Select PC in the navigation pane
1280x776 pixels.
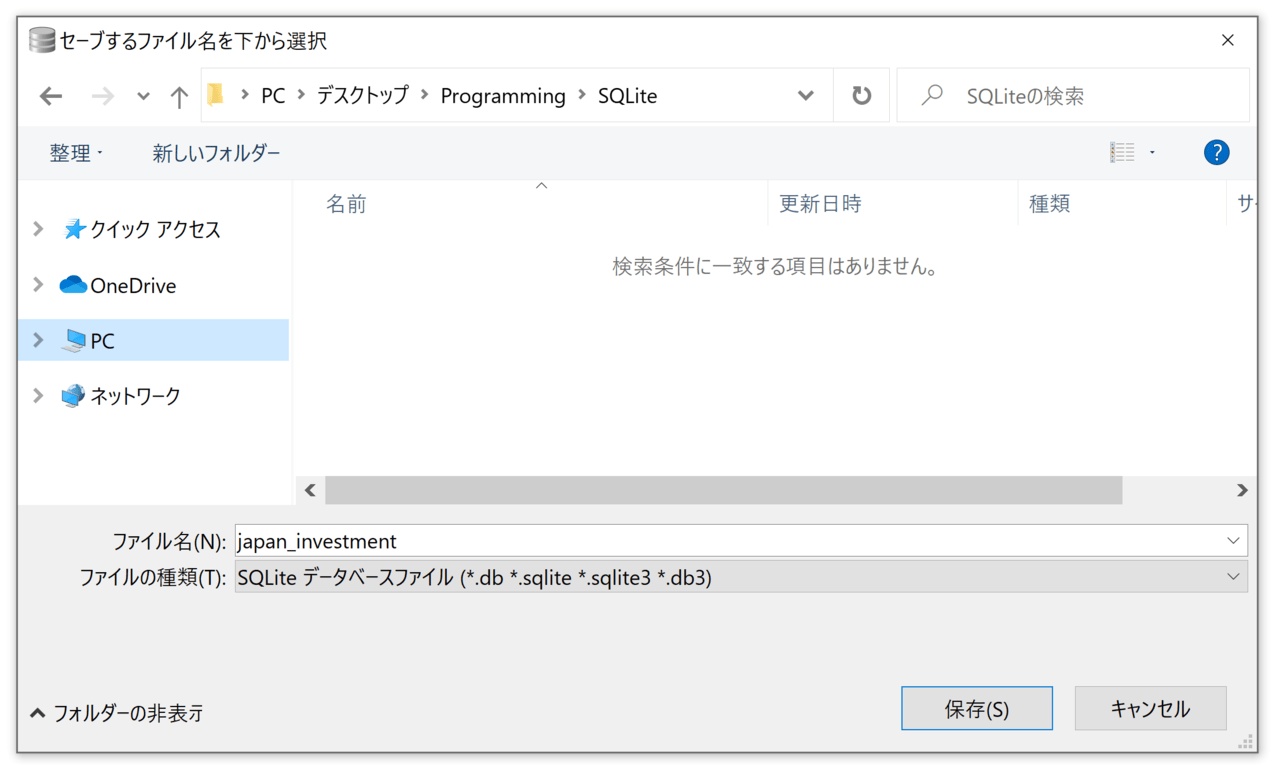[x=103, y=340]
